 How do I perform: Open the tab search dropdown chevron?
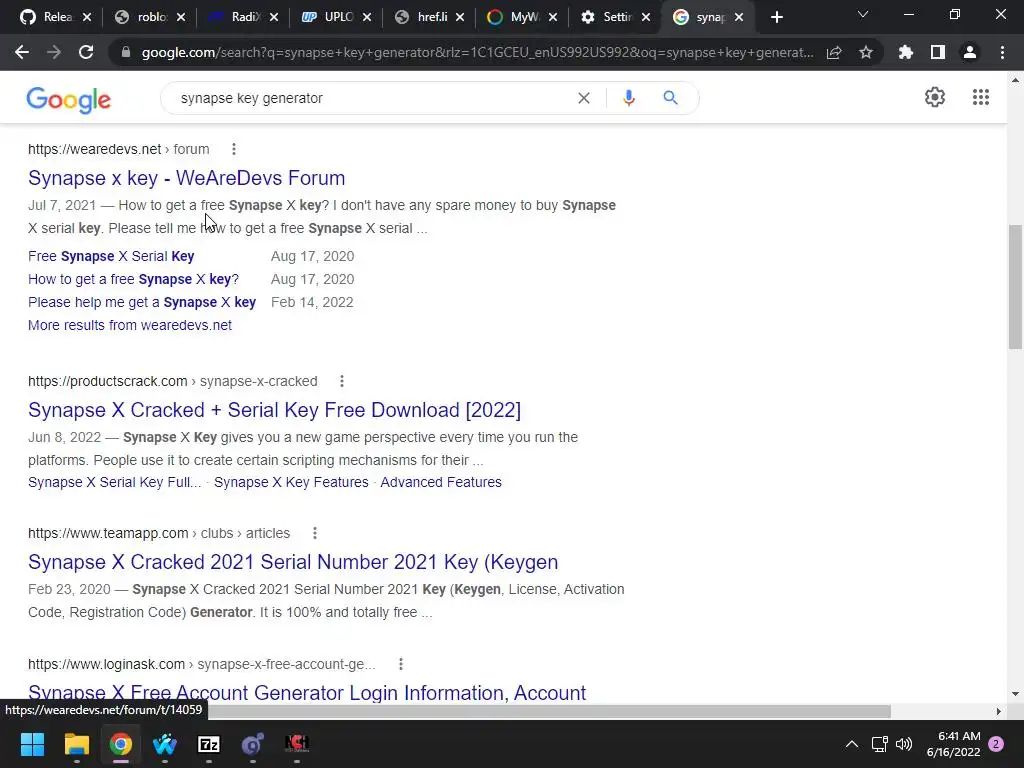863,14
